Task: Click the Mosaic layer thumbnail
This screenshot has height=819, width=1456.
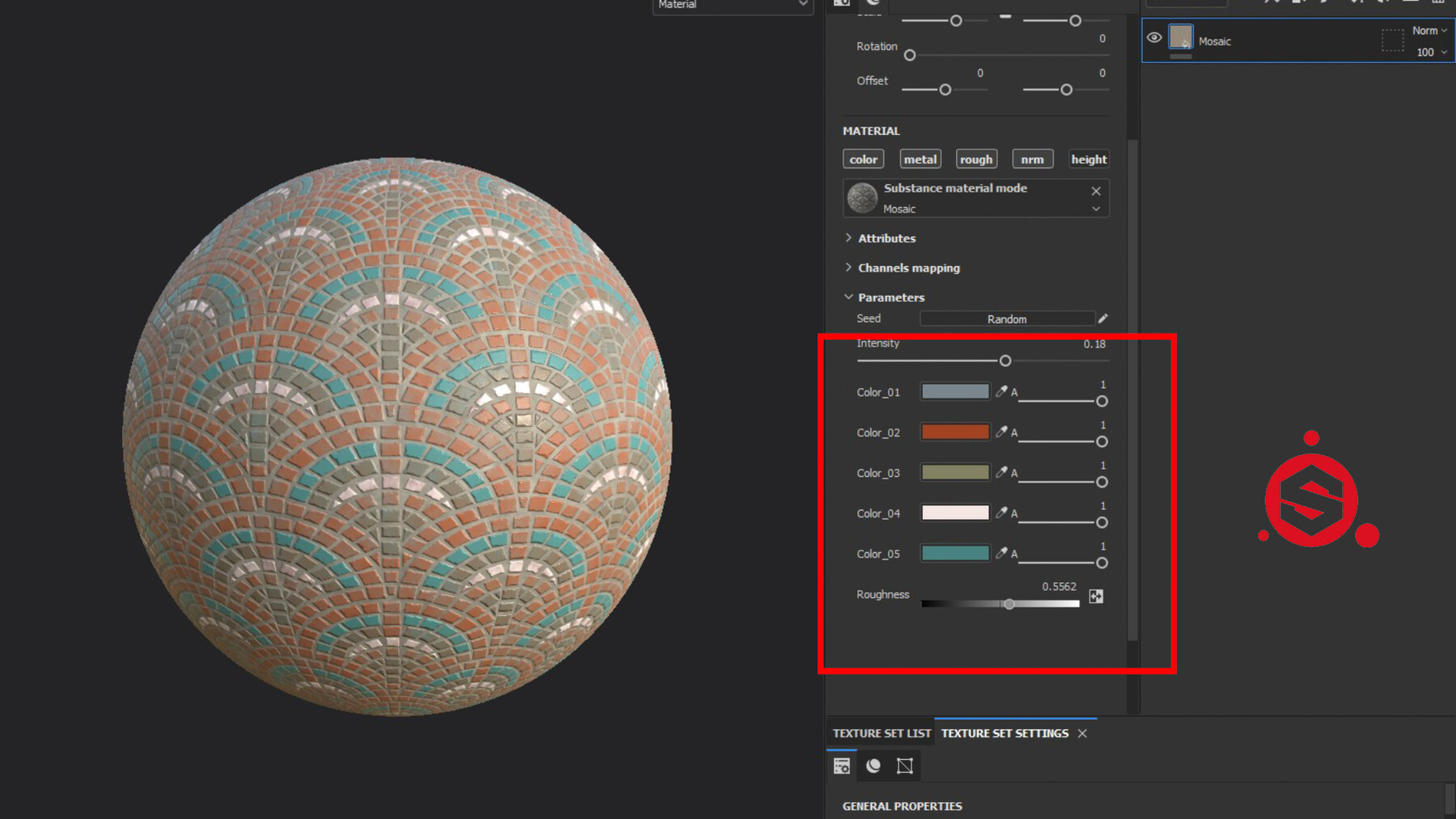Action: click(x=1180, y=38)
